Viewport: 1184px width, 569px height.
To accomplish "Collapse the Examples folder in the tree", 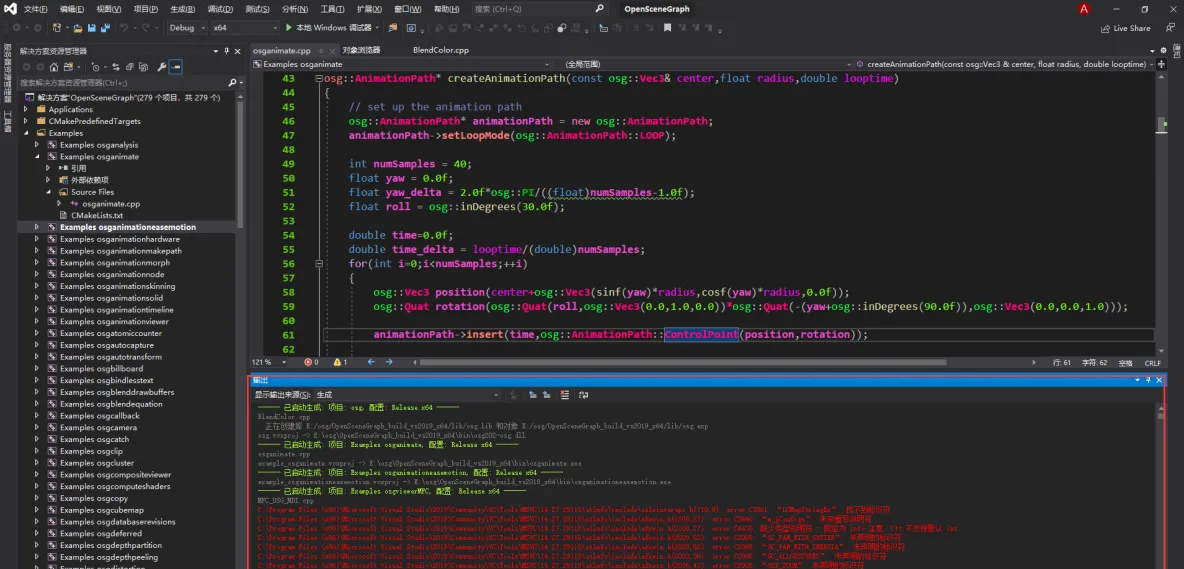I will (26, 133).
